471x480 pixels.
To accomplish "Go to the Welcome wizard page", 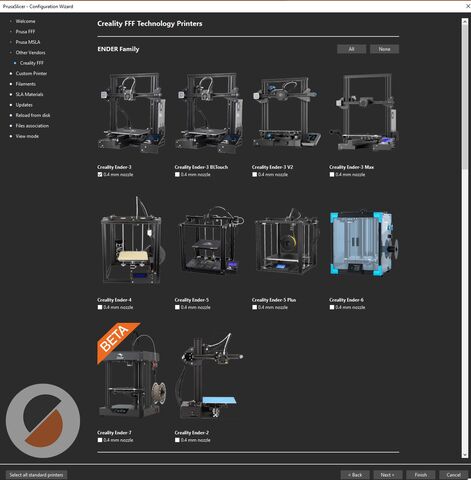I will coord(25,21).
